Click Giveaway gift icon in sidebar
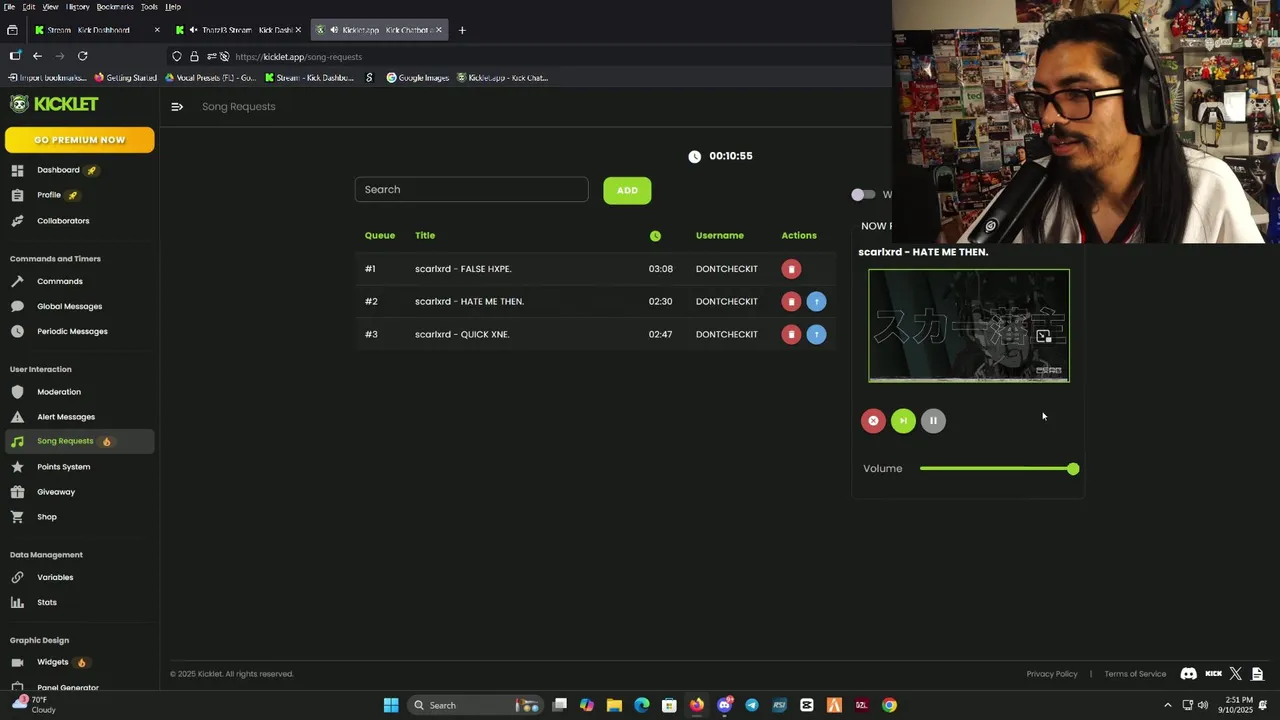 17,492
